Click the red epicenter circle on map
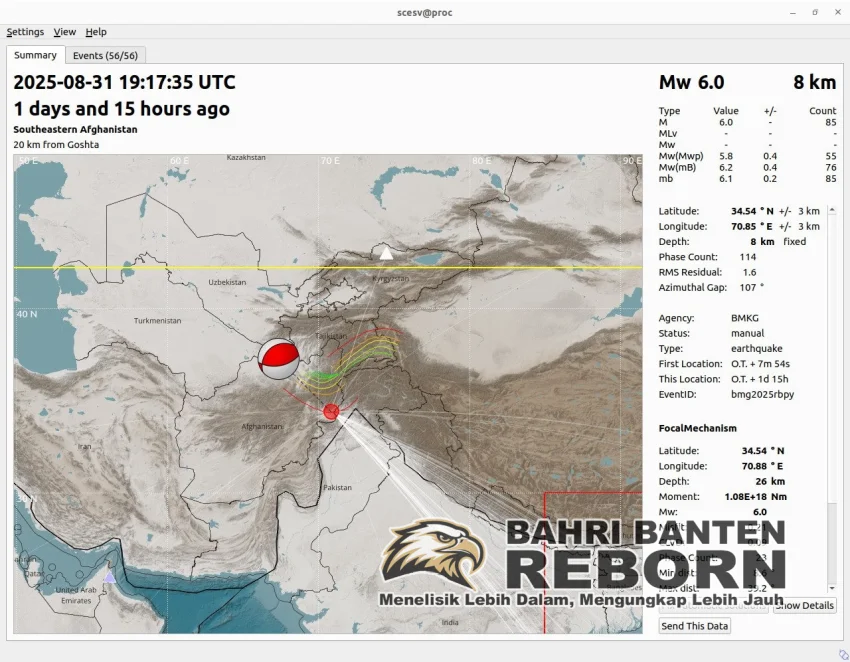 [x=331, y=412]
